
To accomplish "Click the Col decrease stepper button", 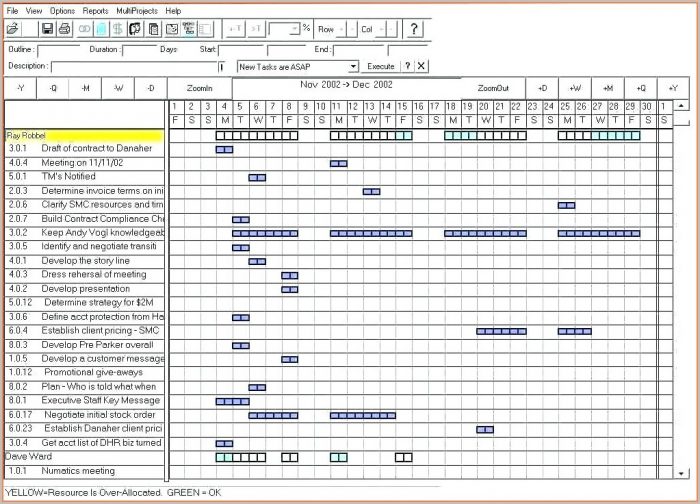I will click(x=392, y=29).
